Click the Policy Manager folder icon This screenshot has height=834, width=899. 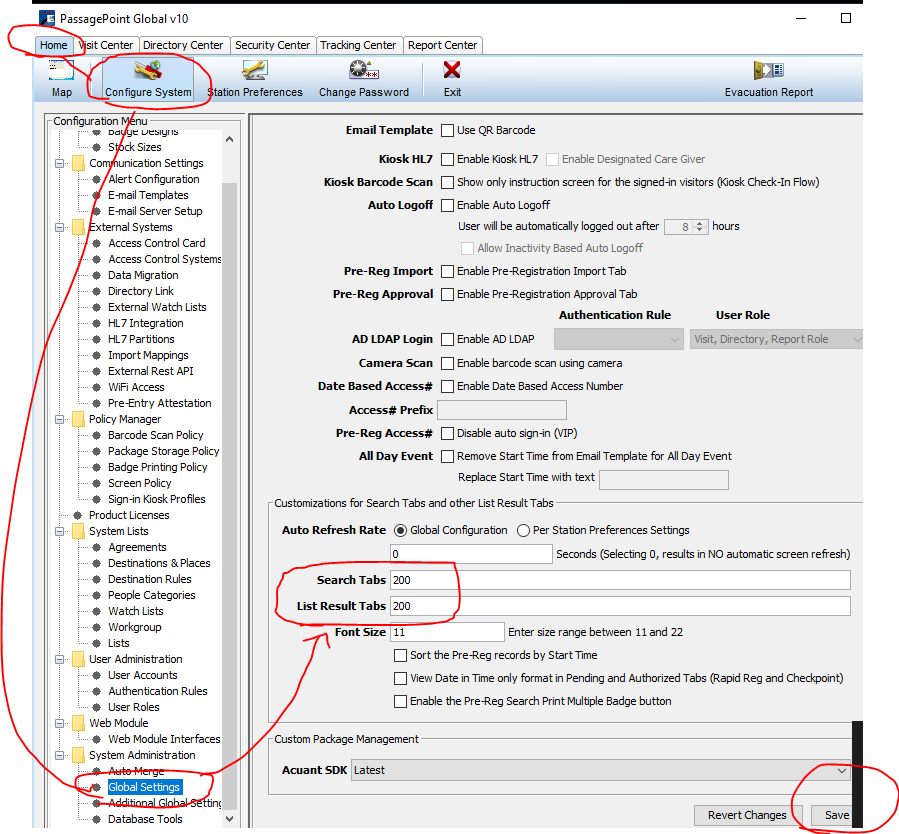(x=79, y=420)
